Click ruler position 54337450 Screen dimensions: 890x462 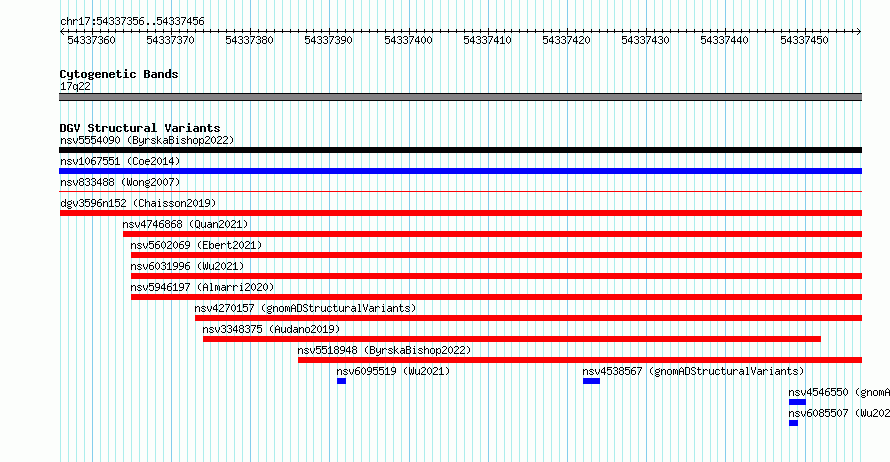point(804,40)
